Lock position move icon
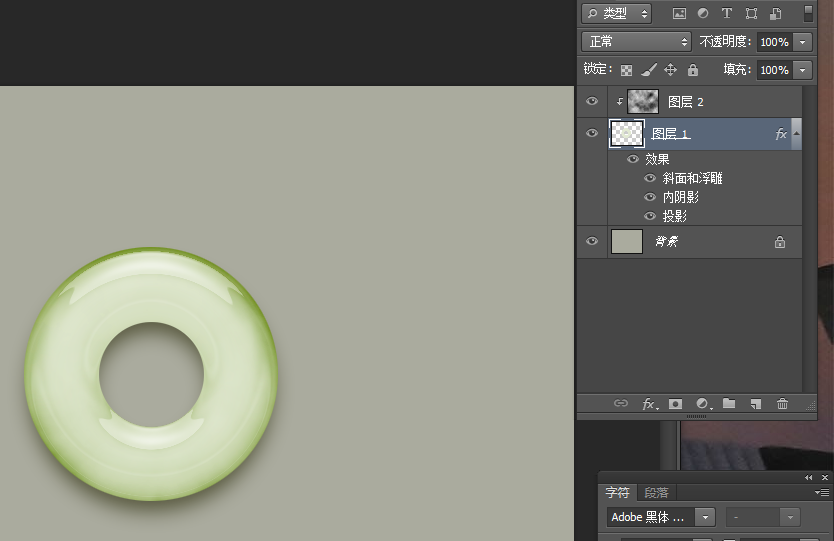Screen dimensions: 834x541 [670, 69]
